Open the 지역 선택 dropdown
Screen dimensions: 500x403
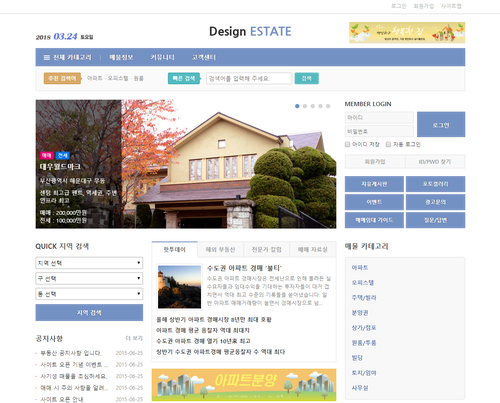(89, 263)
